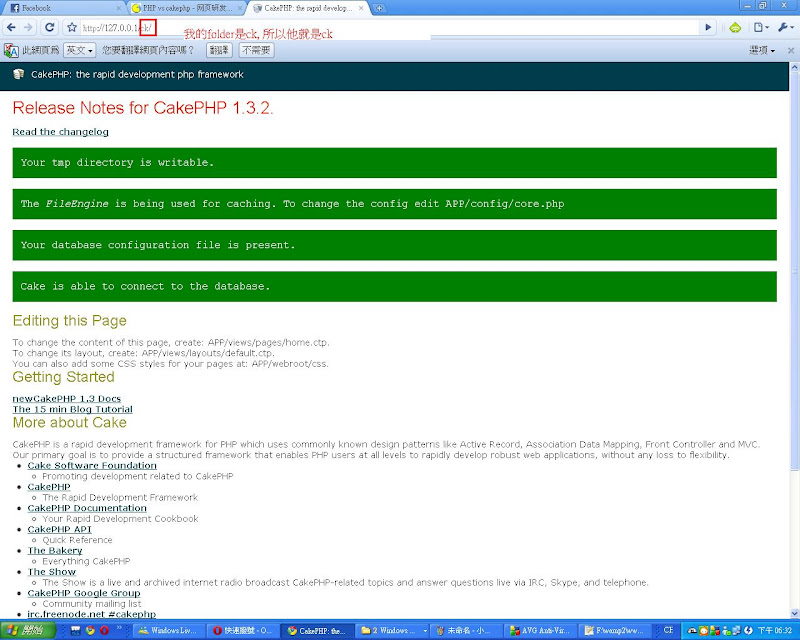Click the green extension icon in toolbar

pos(735,28)
